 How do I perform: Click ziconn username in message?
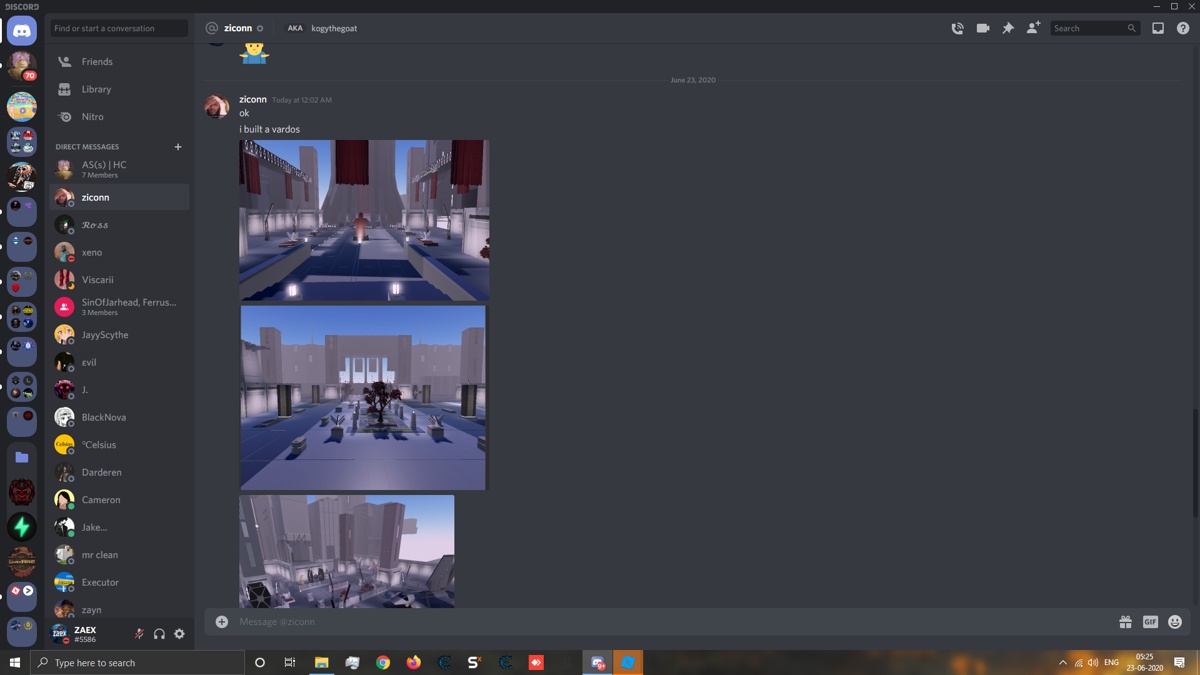[253, 99]
